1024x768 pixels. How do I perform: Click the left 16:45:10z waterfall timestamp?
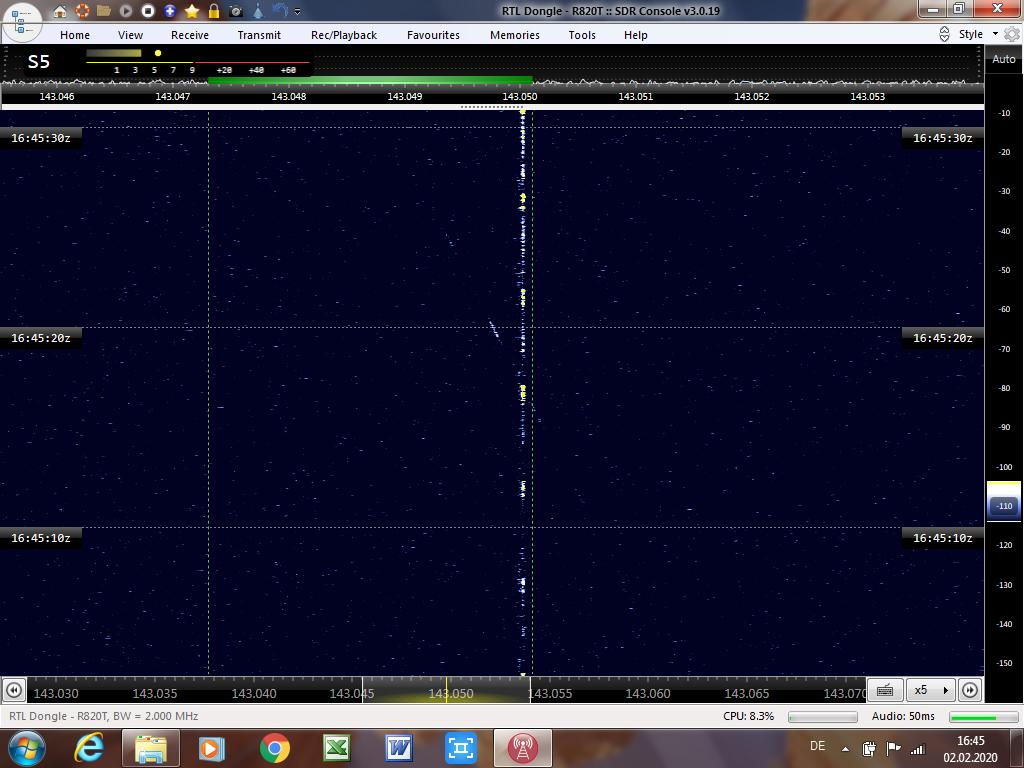pyautogui.click(x=40, y=538)
